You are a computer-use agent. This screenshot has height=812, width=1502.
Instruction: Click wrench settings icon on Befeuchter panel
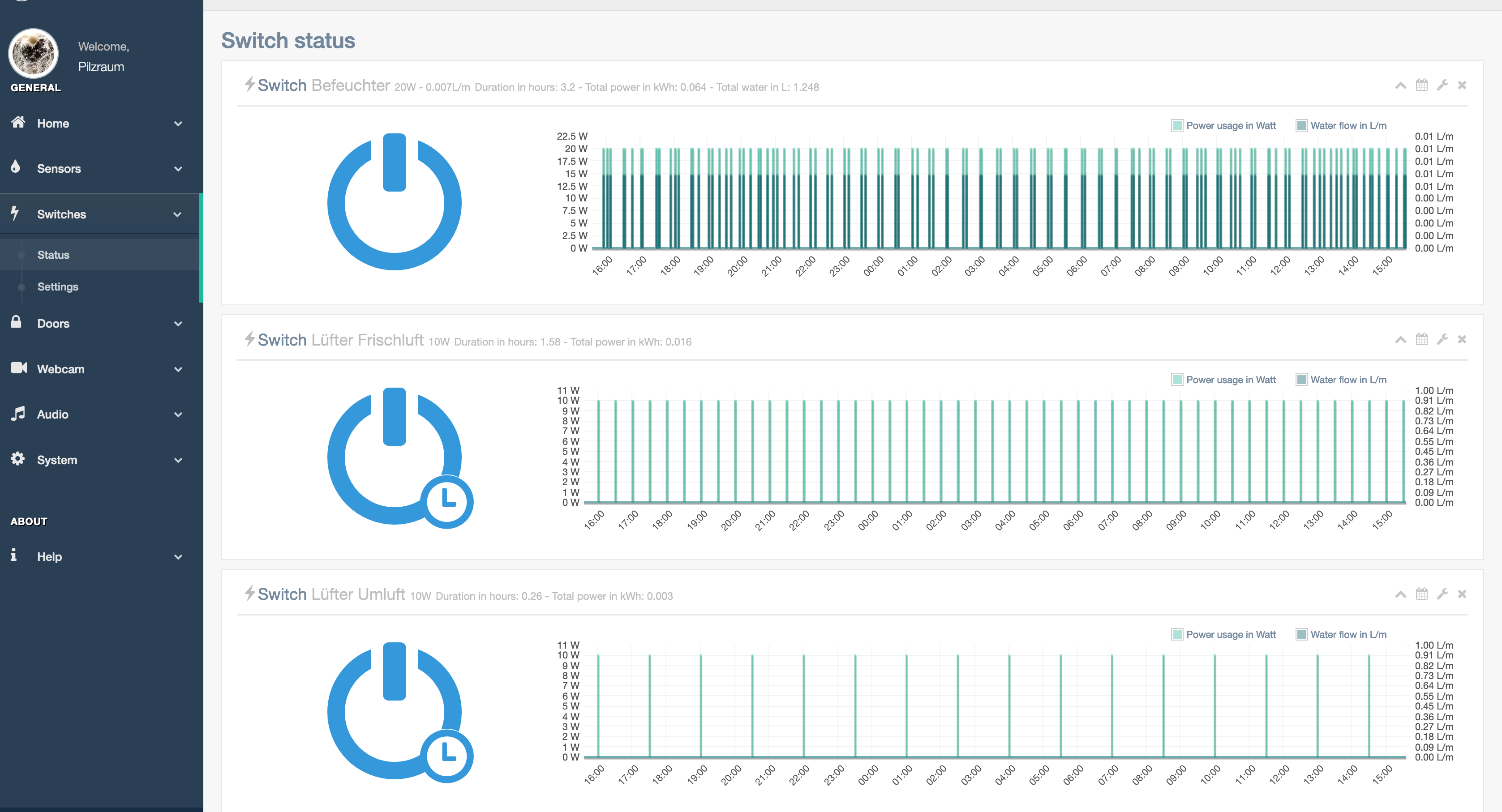click(x=1442, y=85)
